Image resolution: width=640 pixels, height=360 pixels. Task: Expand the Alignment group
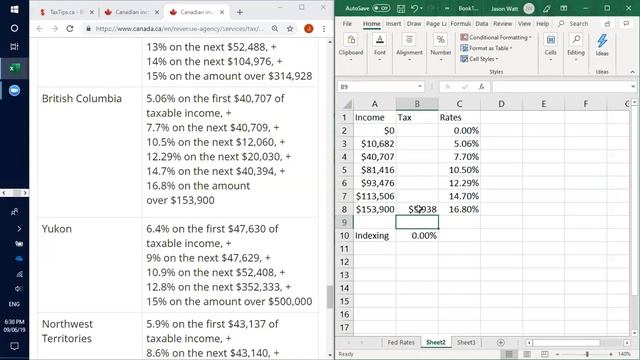click(409, 48)
